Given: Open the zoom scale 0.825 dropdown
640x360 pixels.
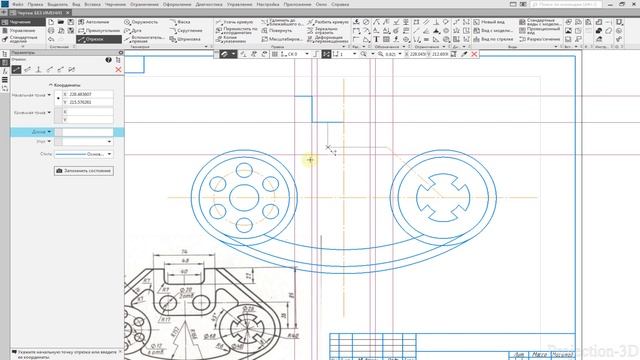Looking at the screenshot, I should click(400, 54).
